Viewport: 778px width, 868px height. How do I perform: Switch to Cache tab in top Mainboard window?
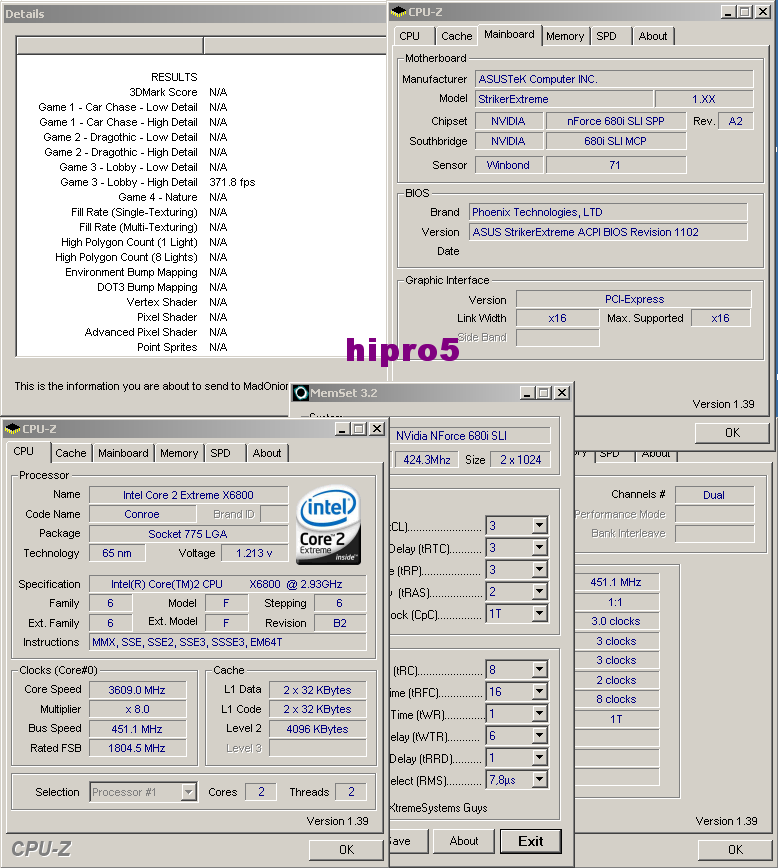456,36
